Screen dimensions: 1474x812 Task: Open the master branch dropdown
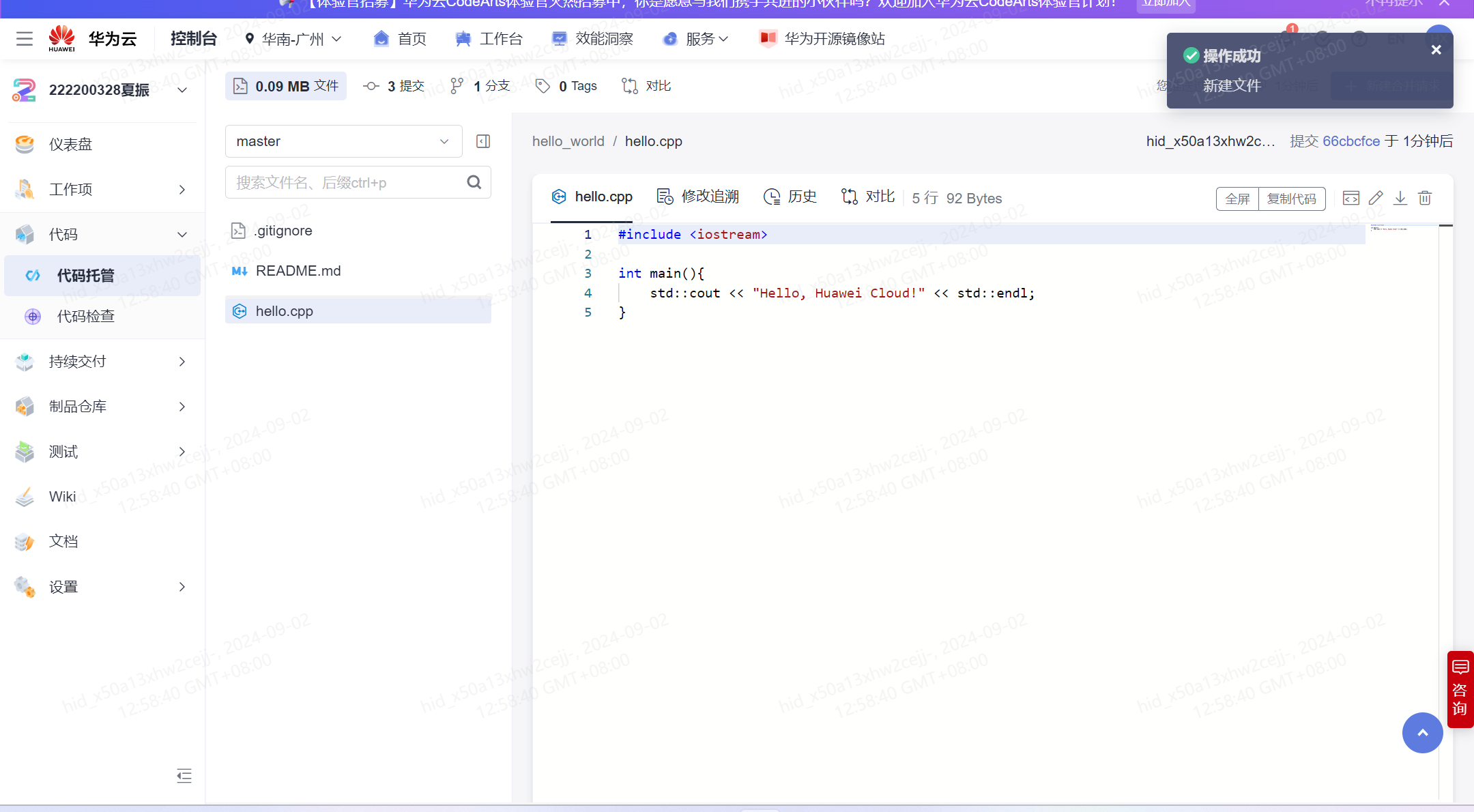click(343, 141)
